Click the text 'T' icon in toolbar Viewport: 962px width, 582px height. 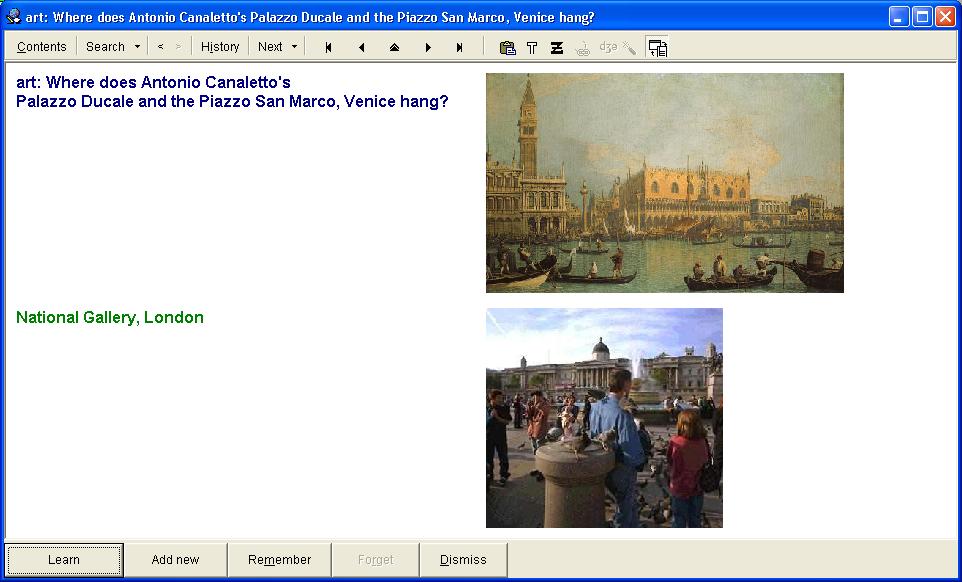[532, 47]
